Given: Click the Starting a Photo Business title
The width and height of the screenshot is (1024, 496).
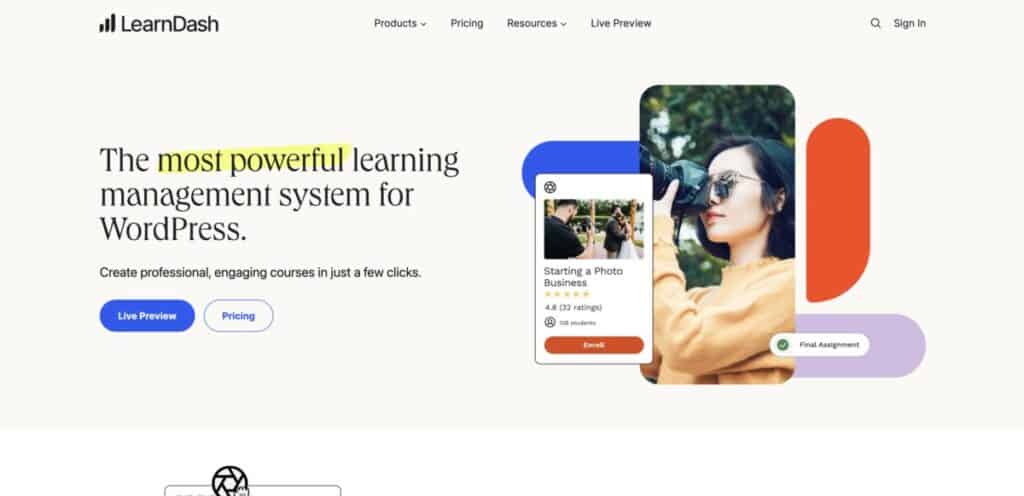Looking at the screenshot, I should [x=583, y=277].
